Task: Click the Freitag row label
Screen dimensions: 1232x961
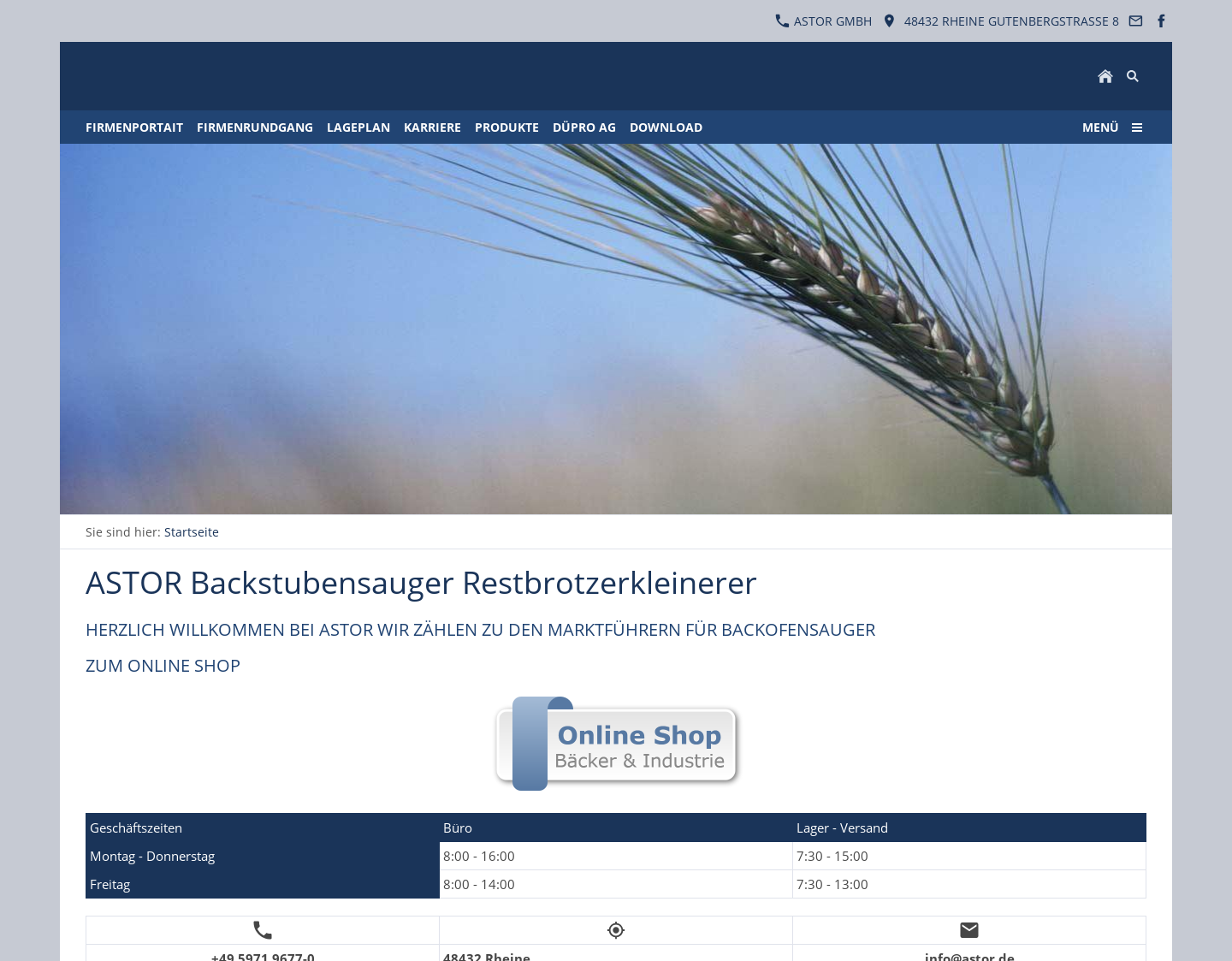Action: [x=263, y=884]
